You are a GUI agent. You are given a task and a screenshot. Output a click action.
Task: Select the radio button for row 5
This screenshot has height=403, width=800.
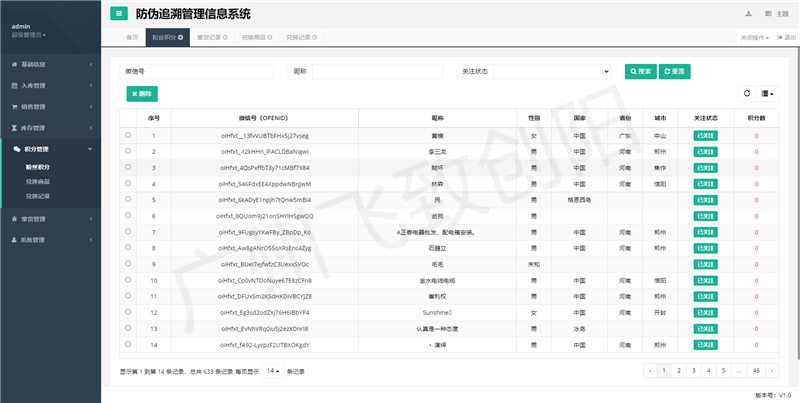click(127, 200)
